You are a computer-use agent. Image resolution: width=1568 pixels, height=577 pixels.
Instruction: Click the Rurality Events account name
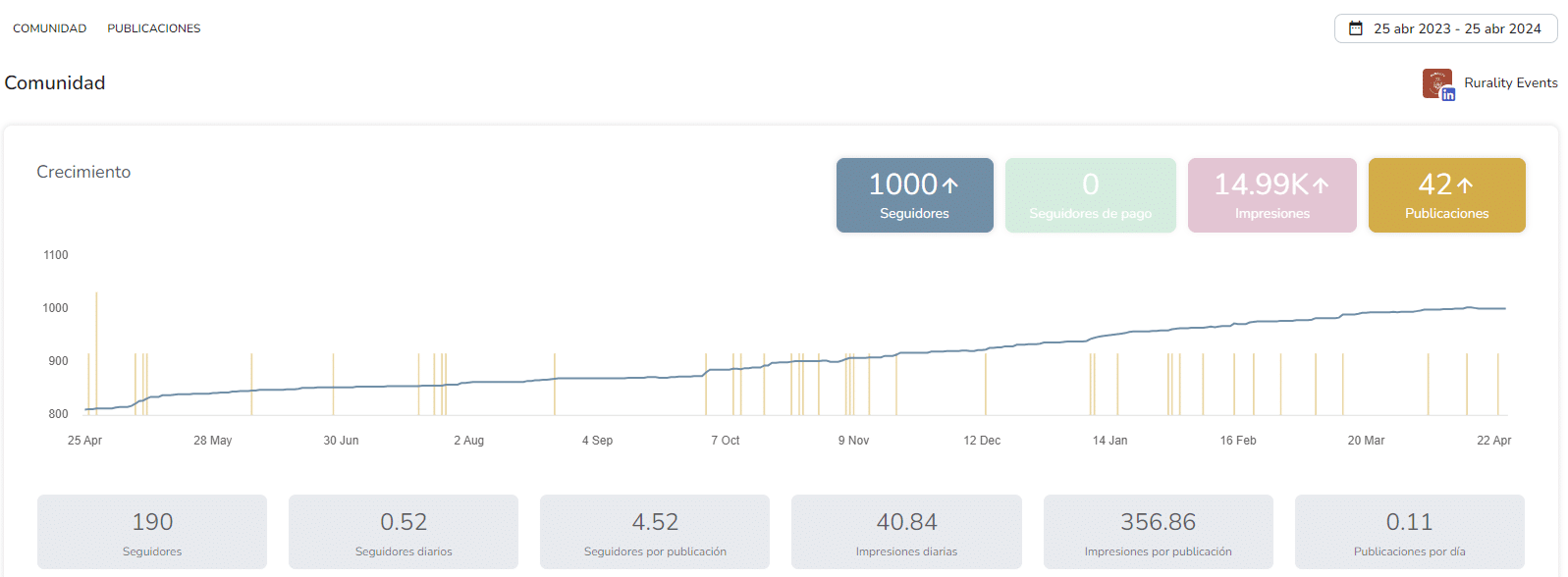[x=1510, y=82]
